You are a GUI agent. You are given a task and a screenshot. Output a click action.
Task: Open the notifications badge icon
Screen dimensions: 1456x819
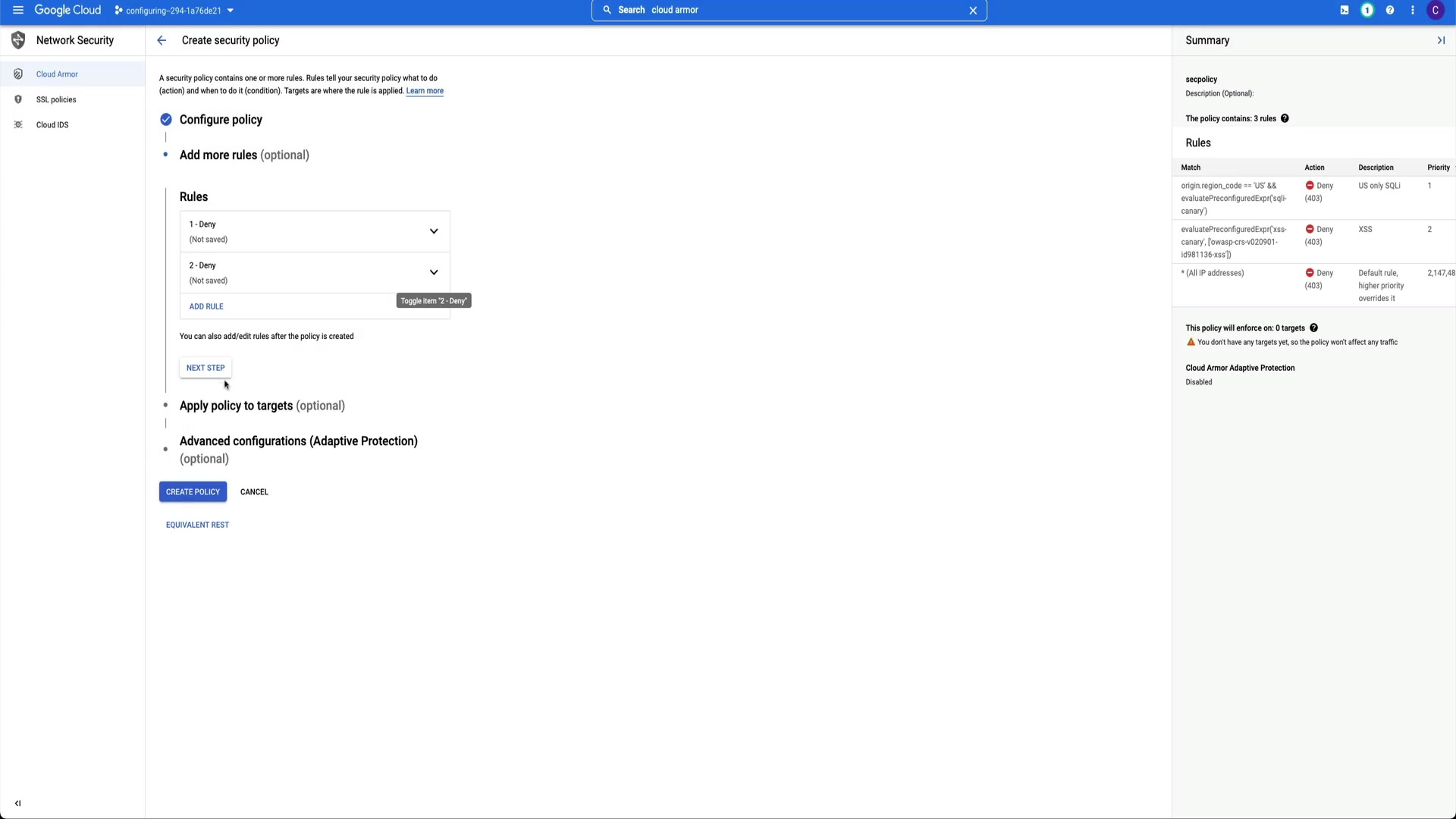(x=1367, y=10)
